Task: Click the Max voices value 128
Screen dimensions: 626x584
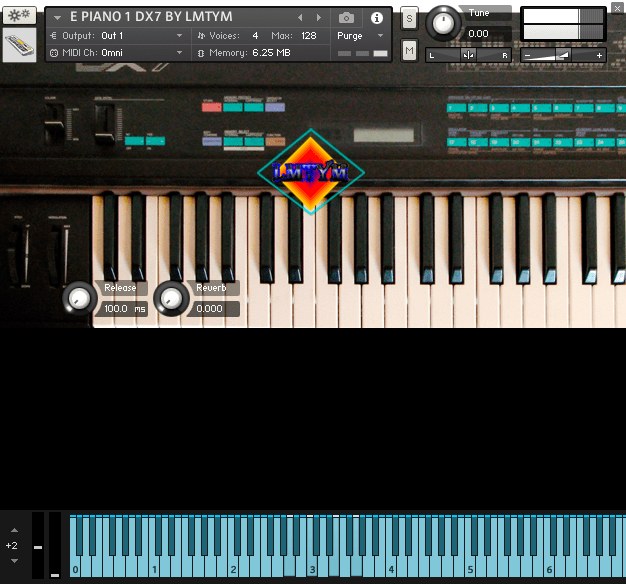Action: [309, 36]
